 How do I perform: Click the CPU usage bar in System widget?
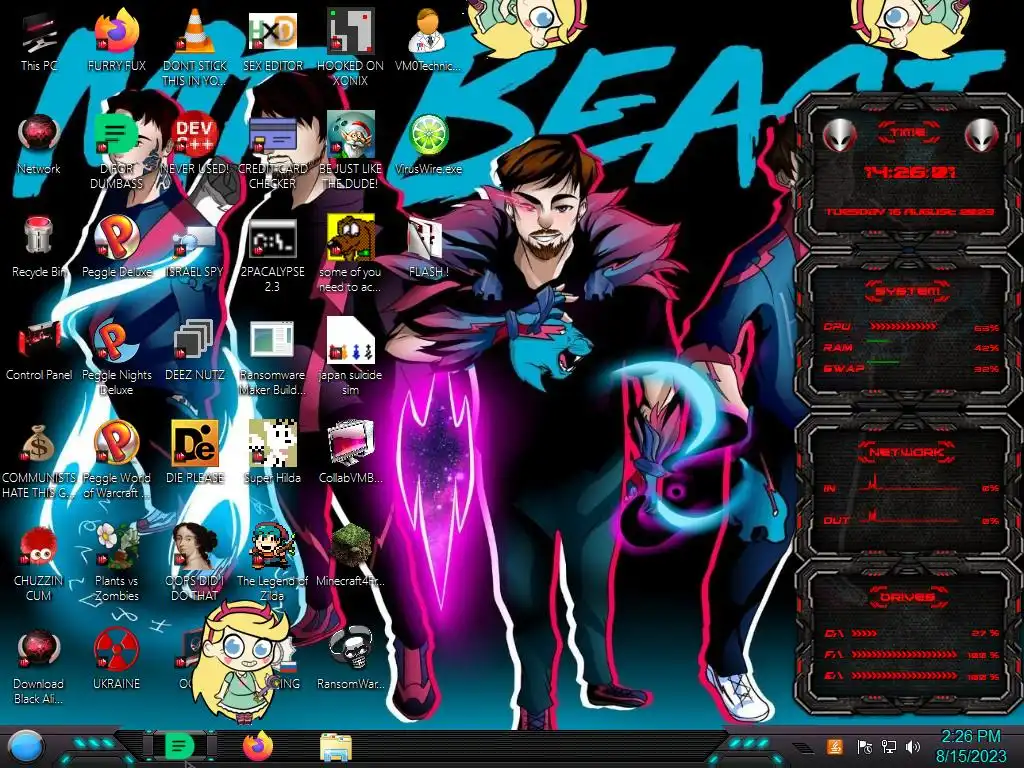(x=904, y=326)
